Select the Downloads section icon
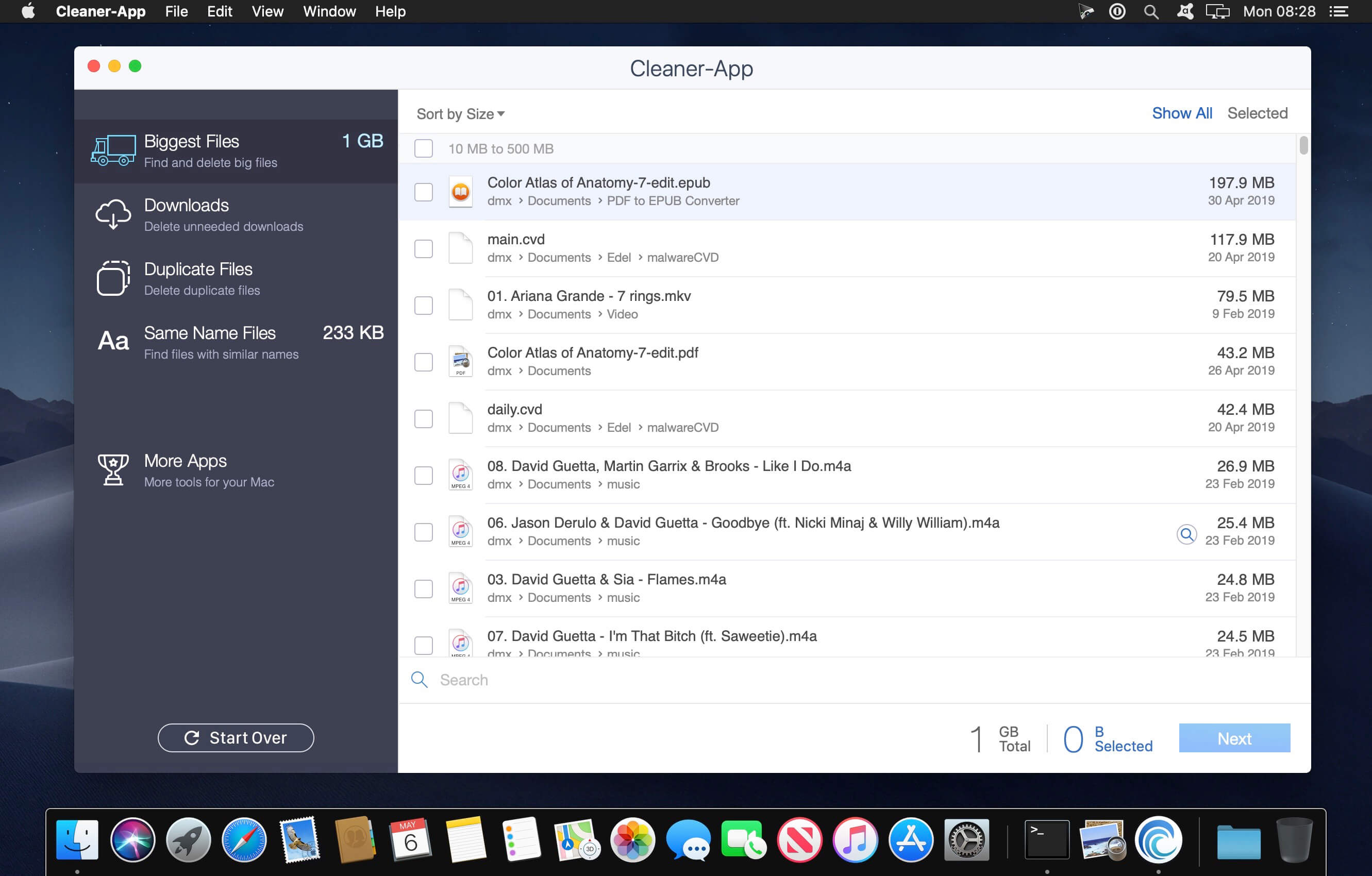The width and height of the screenshot is (1372, 876). [112, 213]
